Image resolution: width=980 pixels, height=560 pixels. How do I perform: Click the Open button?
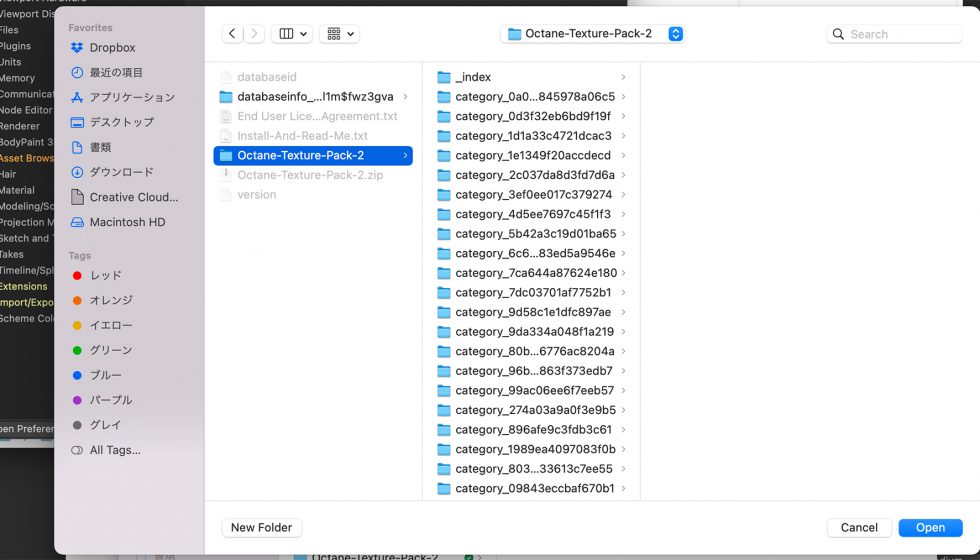(930, 528)
